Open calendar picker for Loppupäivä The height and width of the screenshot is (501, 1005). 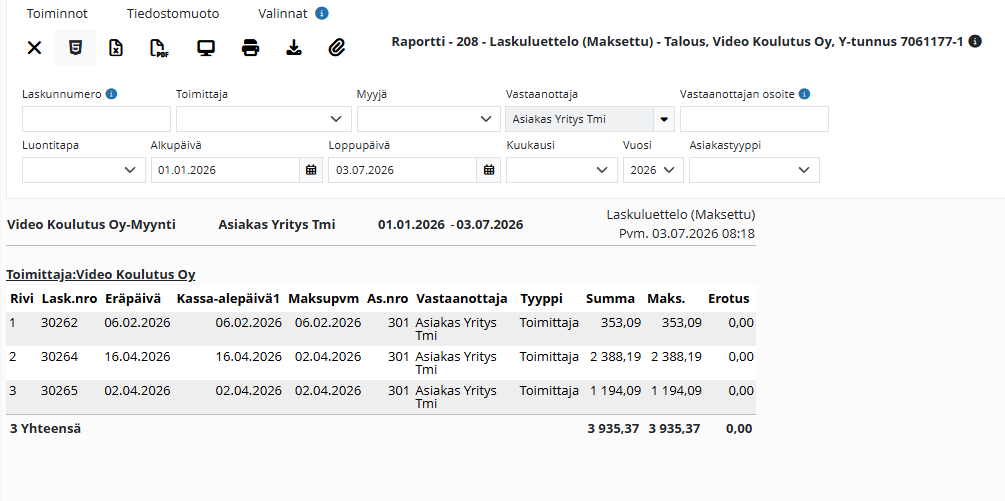pyautogui.click(x=489, y=170)
